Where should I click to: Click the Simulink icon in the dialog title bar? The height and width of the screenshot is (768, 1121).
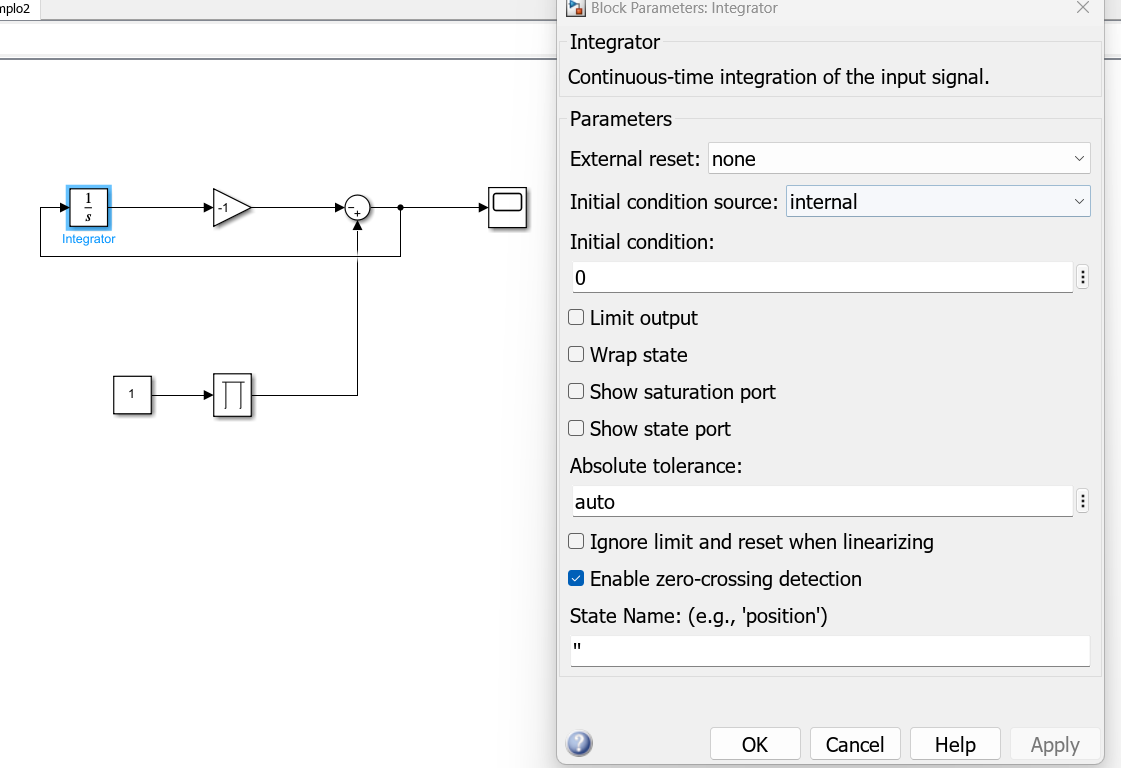(x=575, y=8)
